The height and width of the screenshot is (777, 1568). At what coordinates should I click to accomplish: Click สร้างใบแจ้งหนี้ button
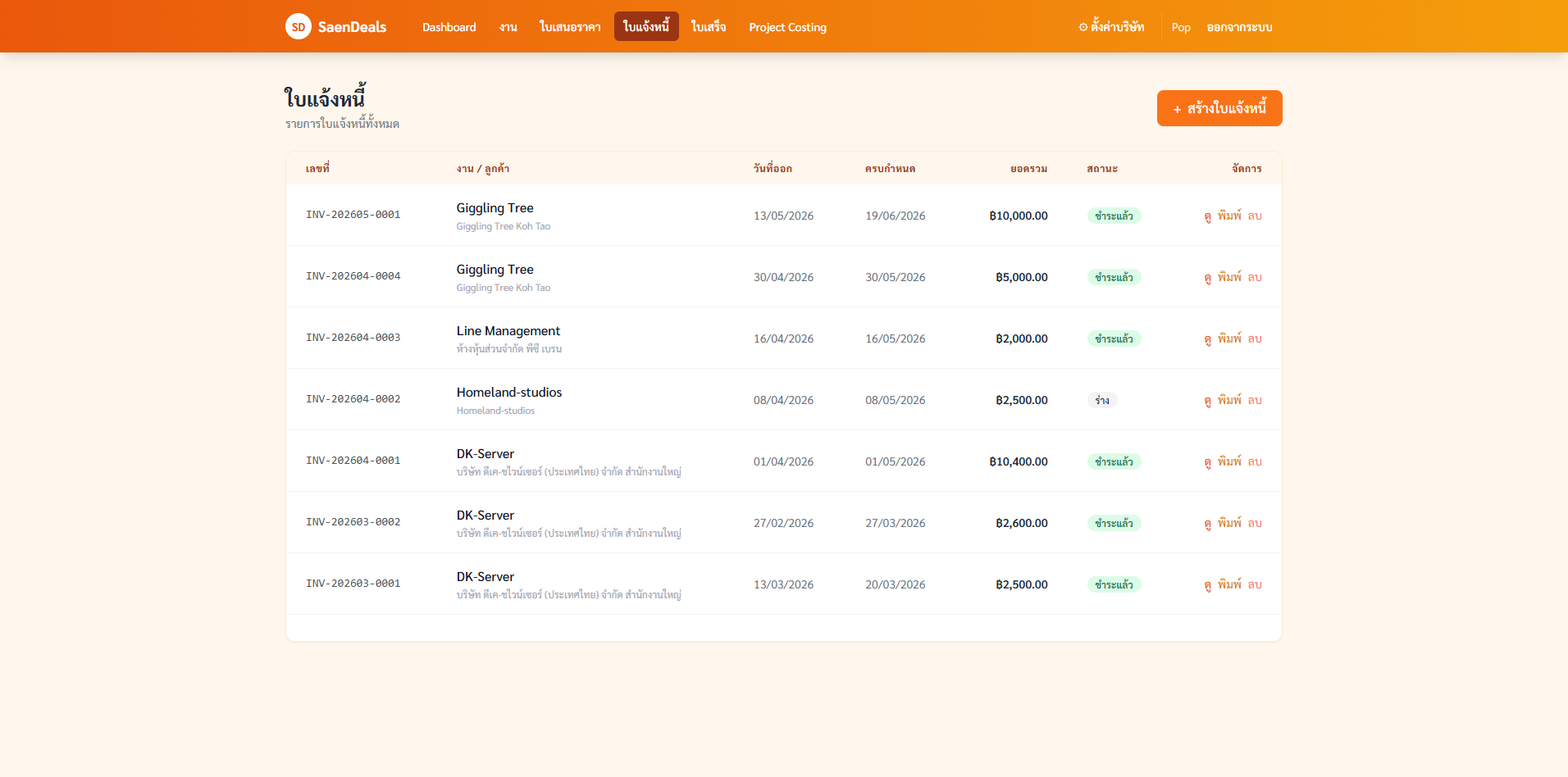(1219, 108)
